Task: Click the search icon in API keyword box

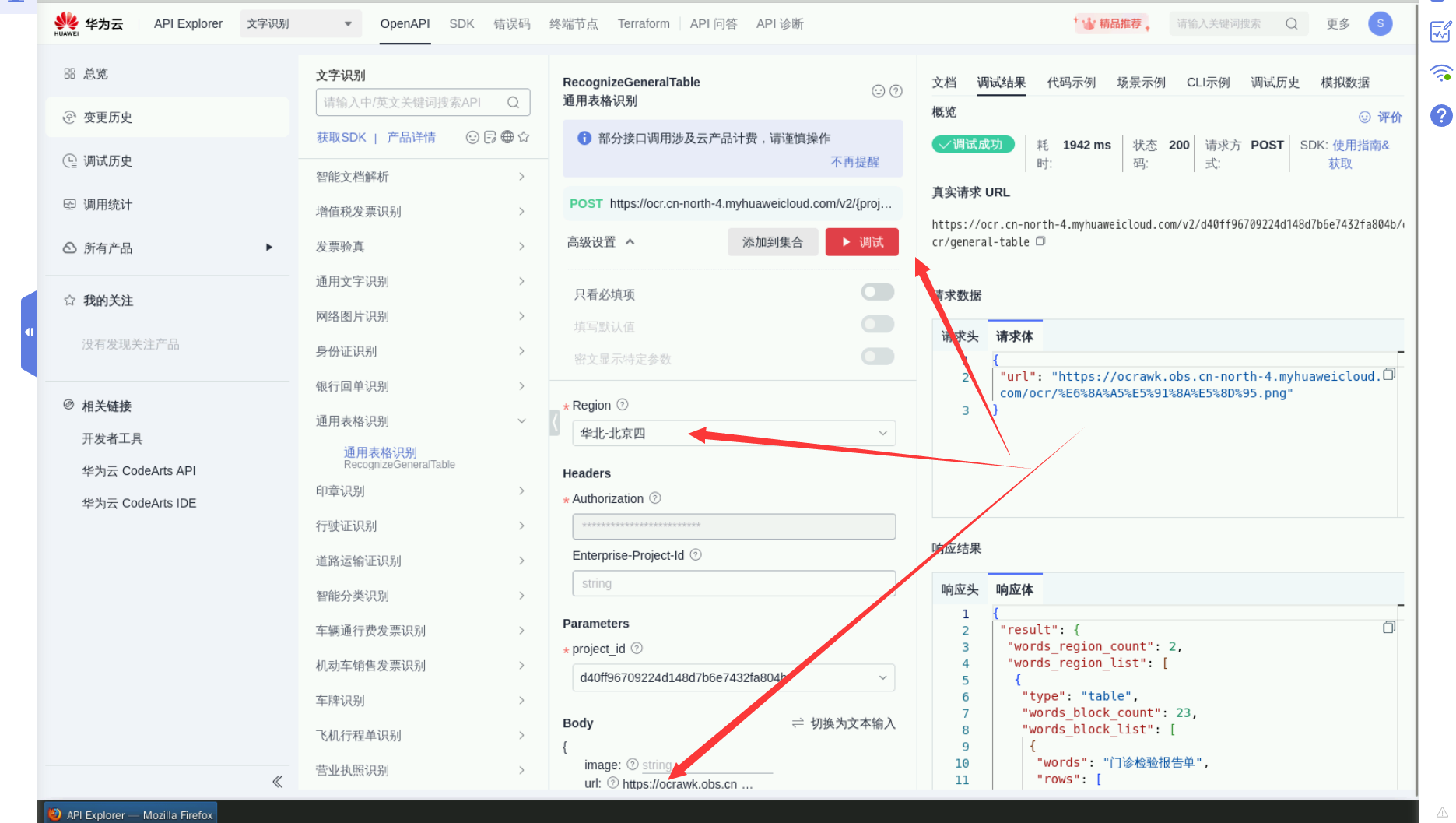Action: (x=513, y=102)
